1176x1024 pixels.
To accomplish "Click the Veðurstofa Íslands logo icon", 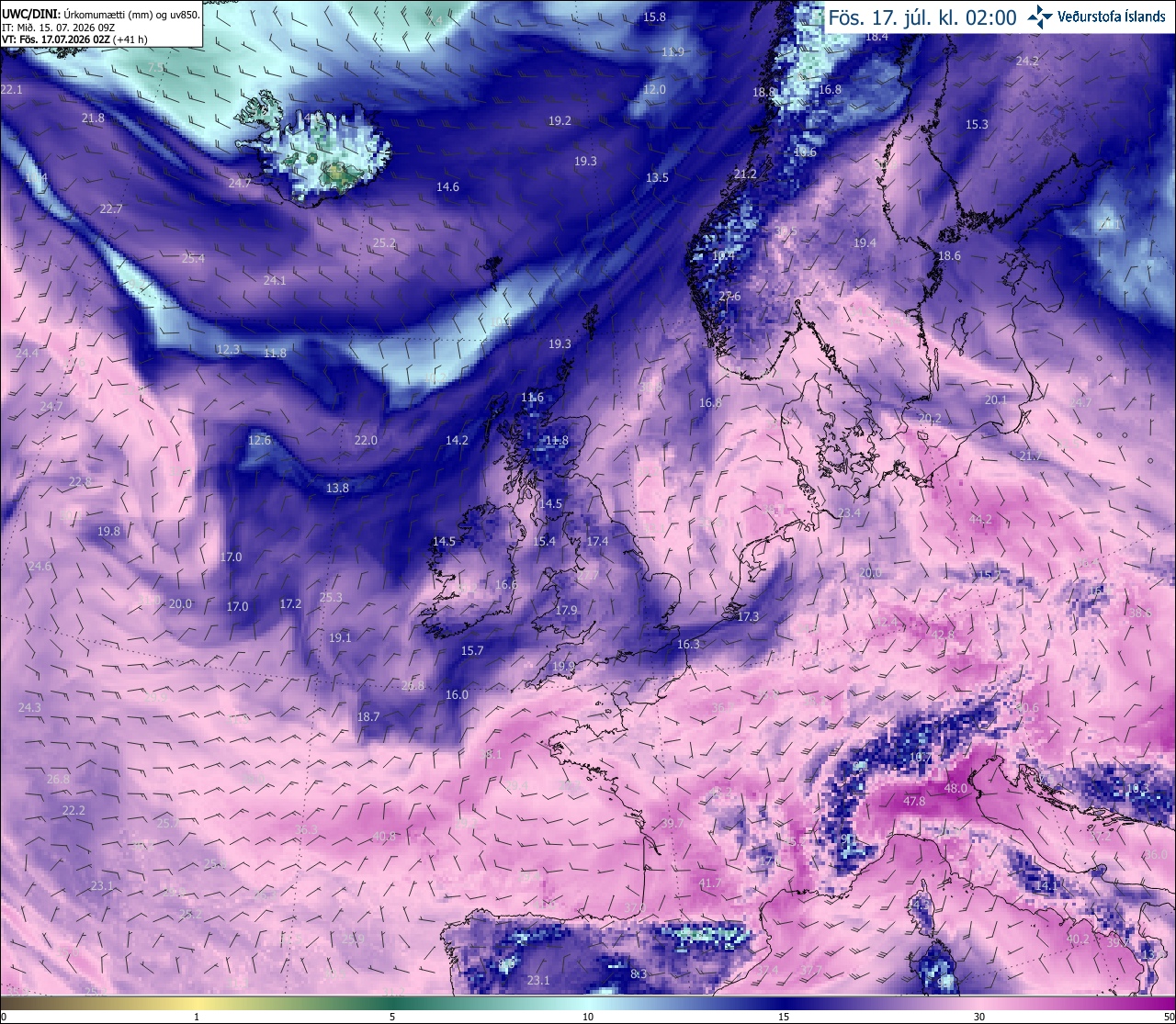I will pyautogui.click(x=1040, y=16).
